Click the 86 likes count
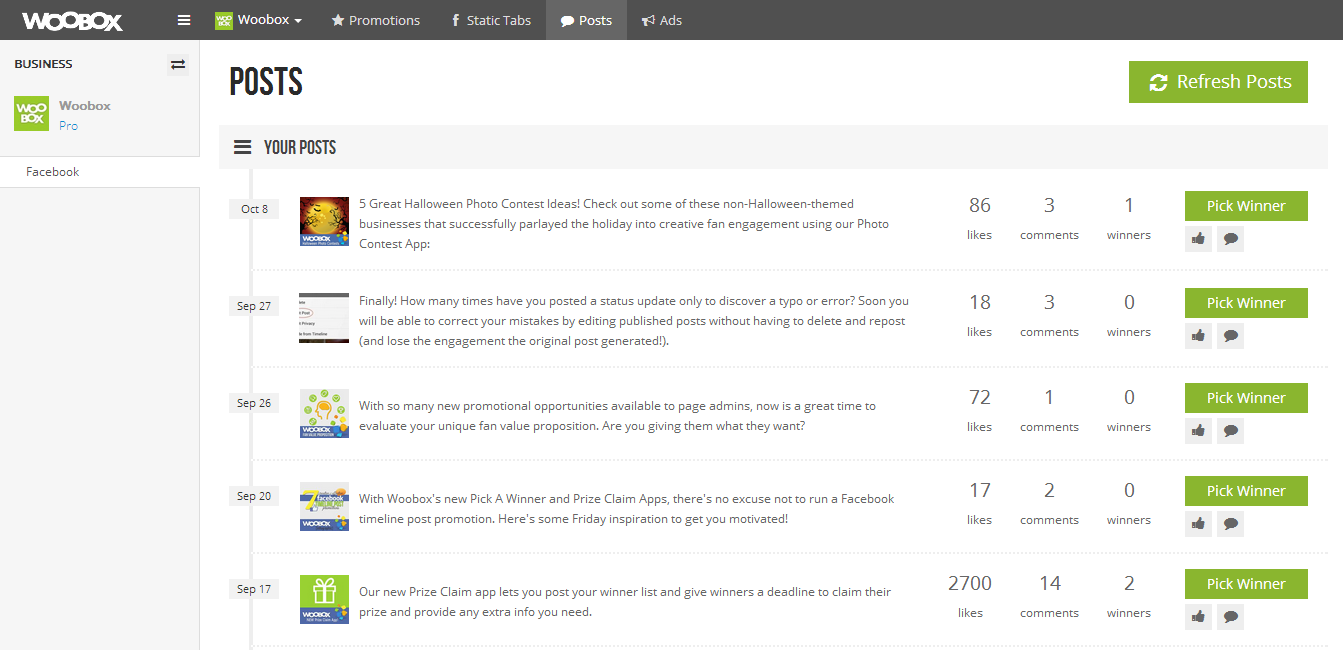Image resolution: width=1343 pixels, height=651 pixels. pos(980,206)
